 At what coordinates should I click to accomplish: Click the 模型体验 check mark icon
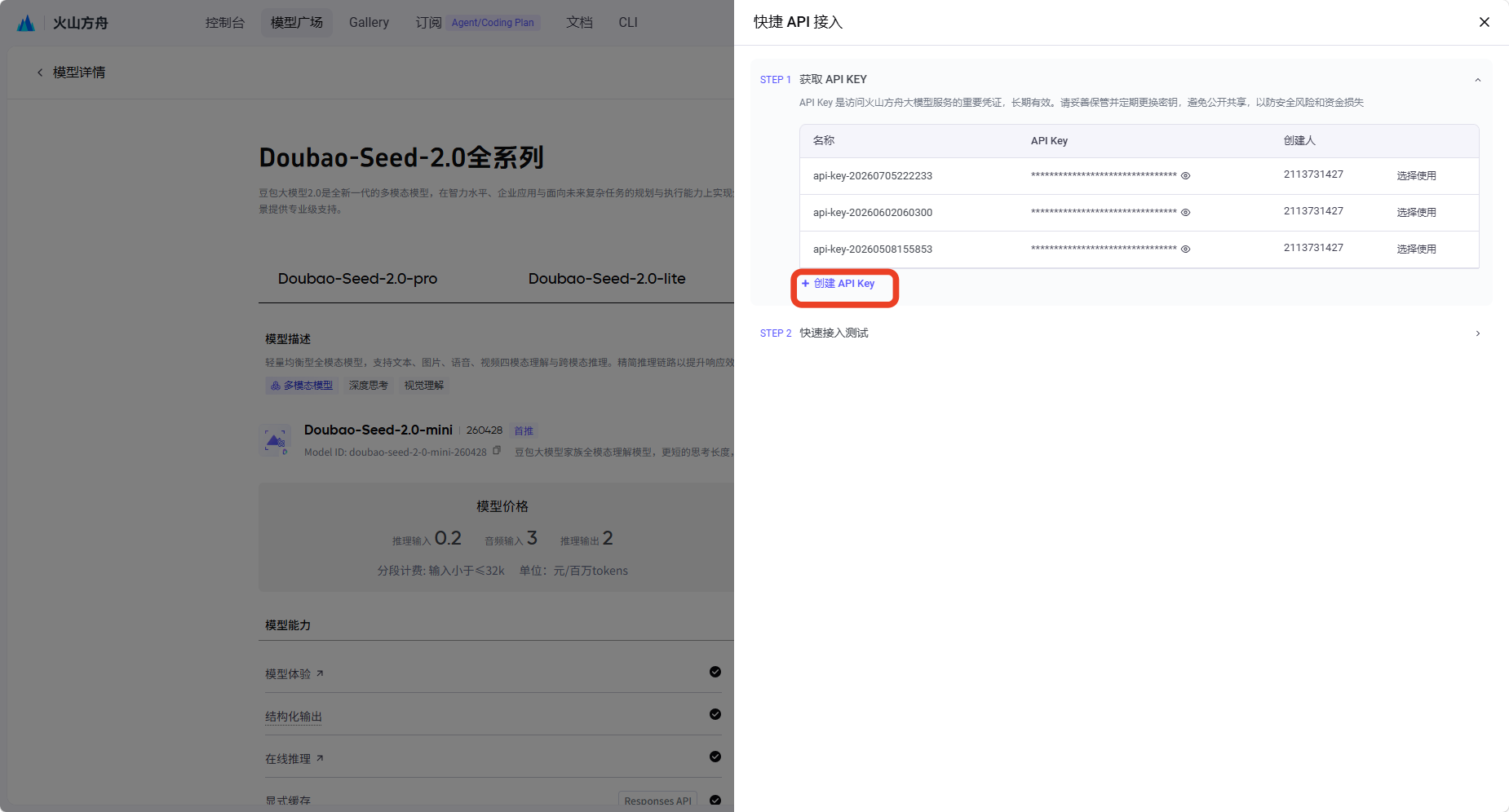(715, 672)
